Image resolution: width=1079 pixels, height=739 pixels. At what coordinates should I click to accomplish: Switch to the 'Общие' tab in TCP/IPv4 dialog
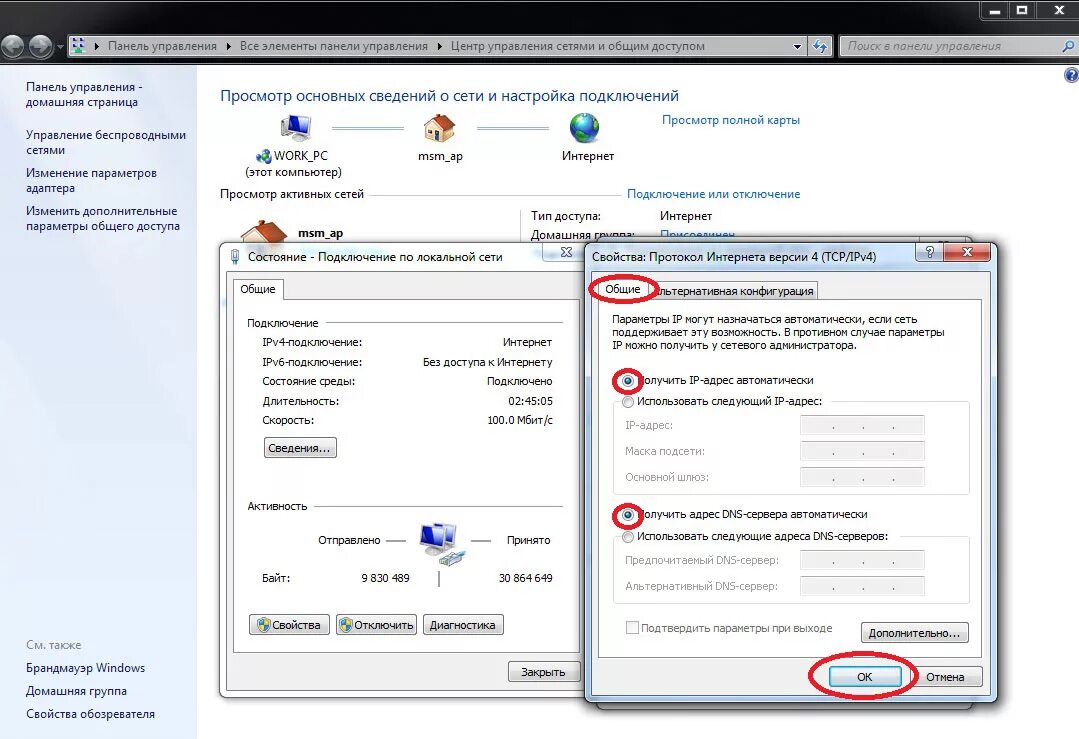tap(622, 289)
